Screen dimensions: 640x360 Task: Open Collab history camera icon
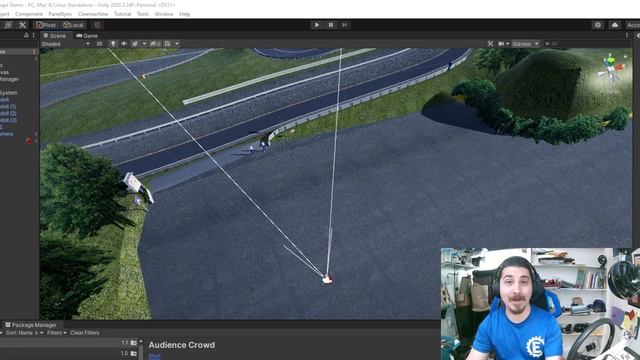pos(598,25)
